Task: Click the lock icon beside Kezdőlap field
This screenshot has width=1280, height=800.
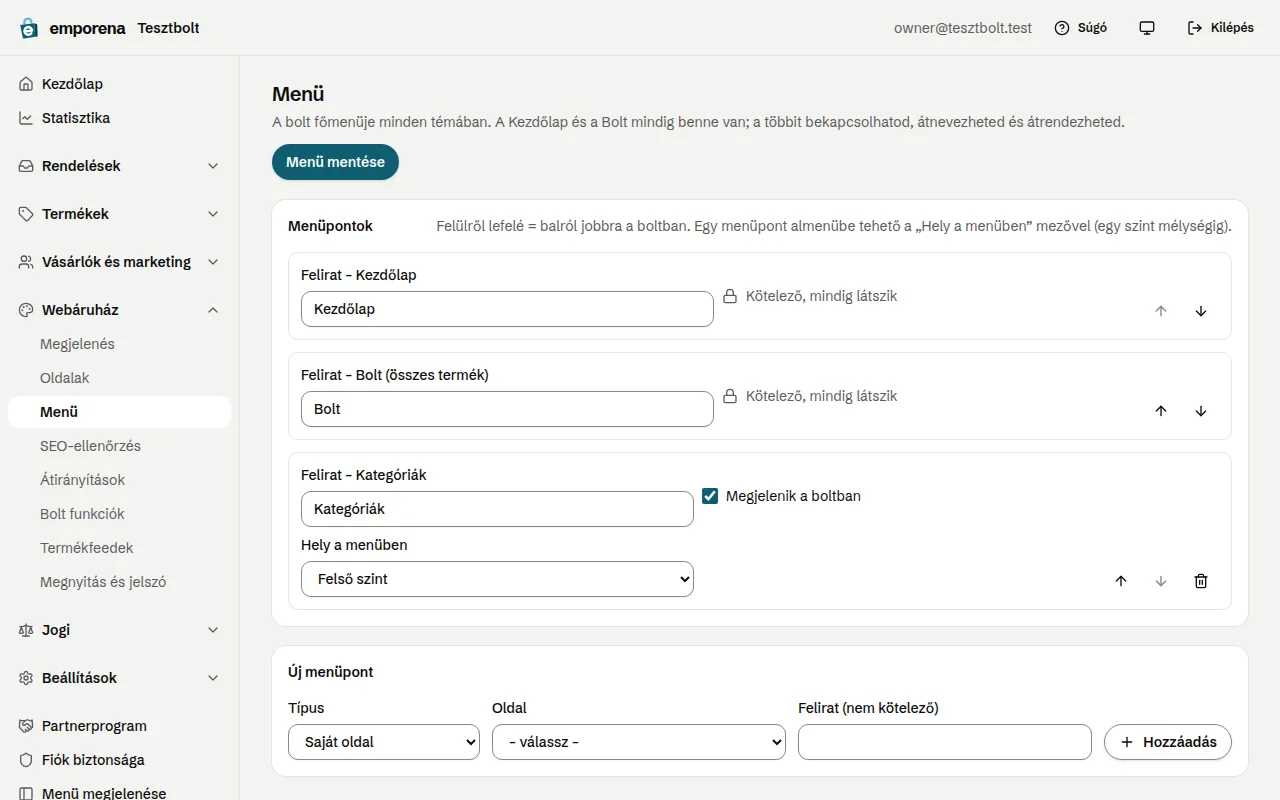Action: coord(730,296)
